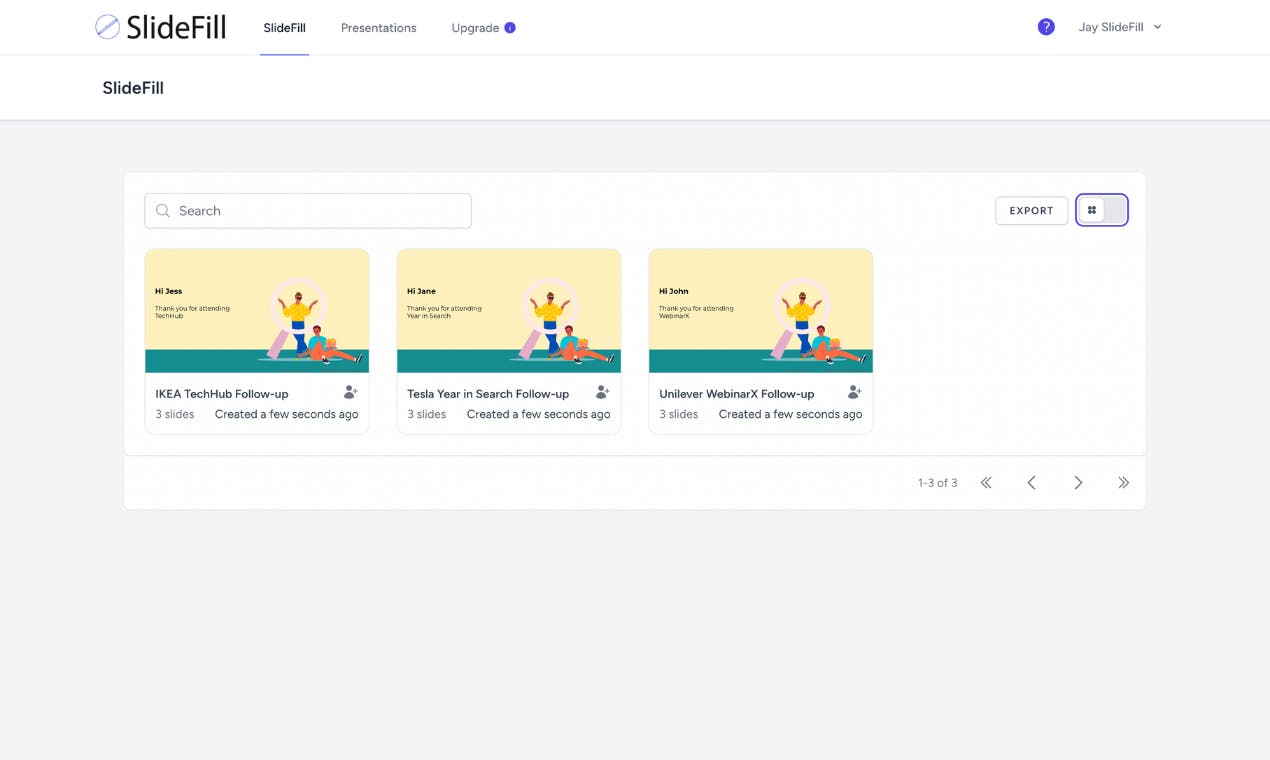Click the Unilever WebinarX Follow-up title
The height and width of the screenshot is (760, 1270).
(737, 394)
